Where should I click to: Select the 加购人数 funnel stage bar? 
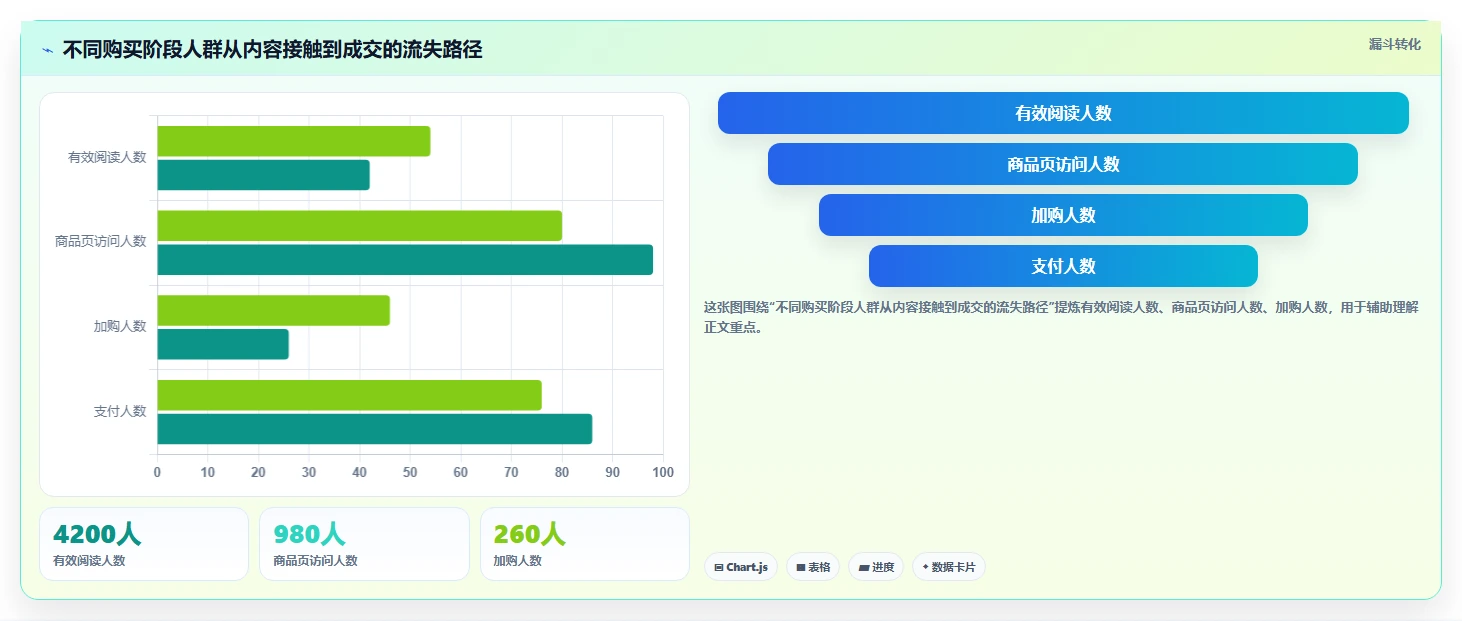pos(1063,215)
